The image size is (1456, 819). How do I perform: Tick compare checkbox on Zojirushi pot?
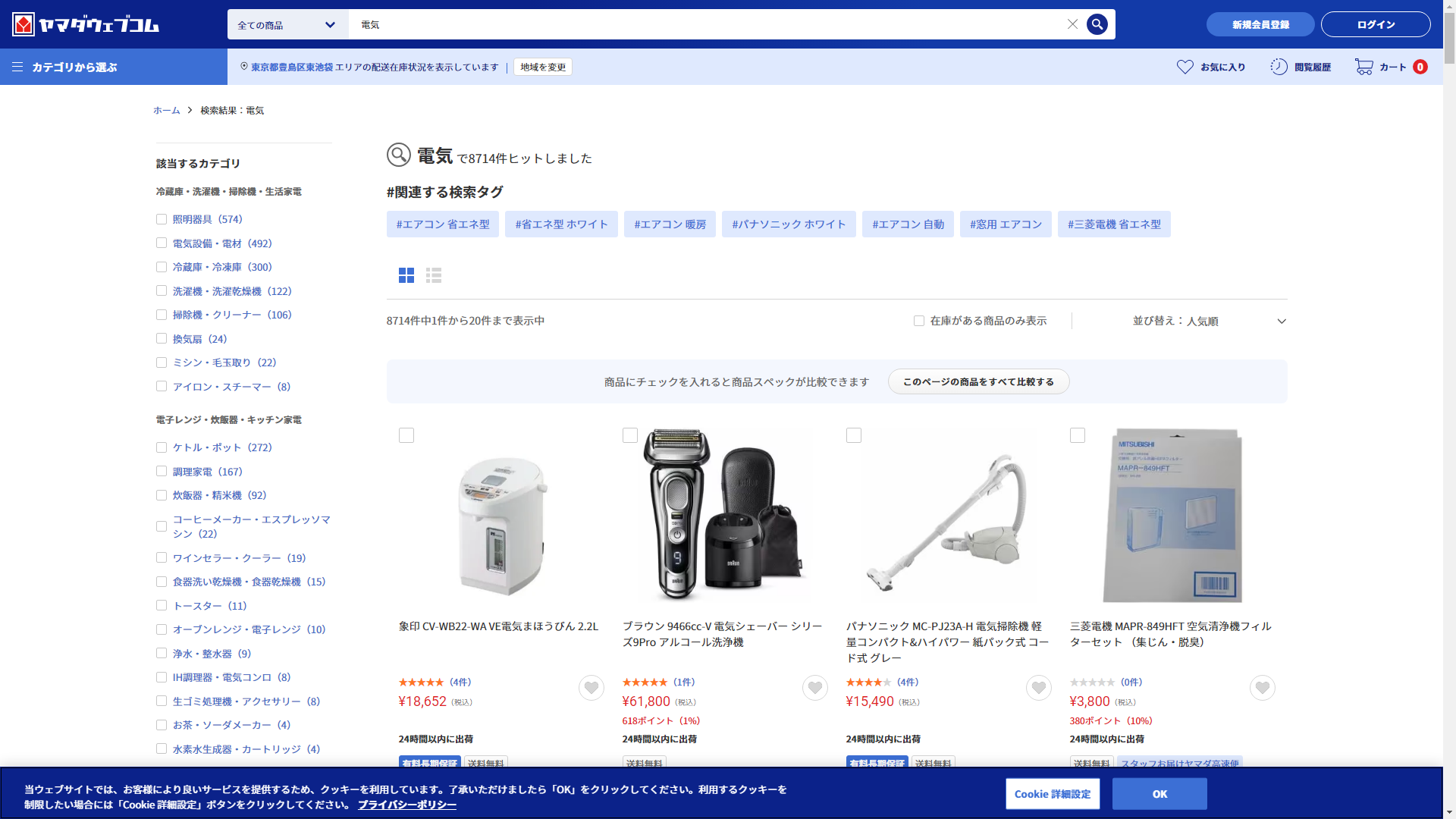[406, 435]
